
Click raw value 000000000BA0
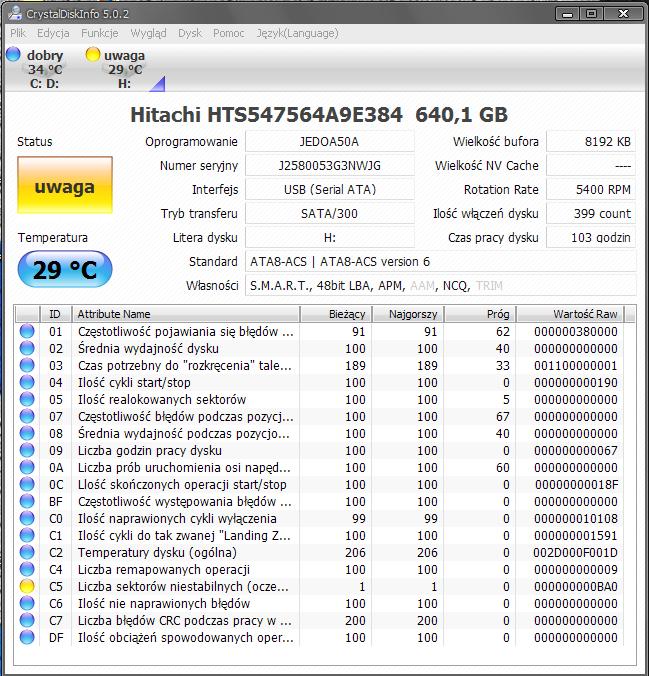coord(576,587)
